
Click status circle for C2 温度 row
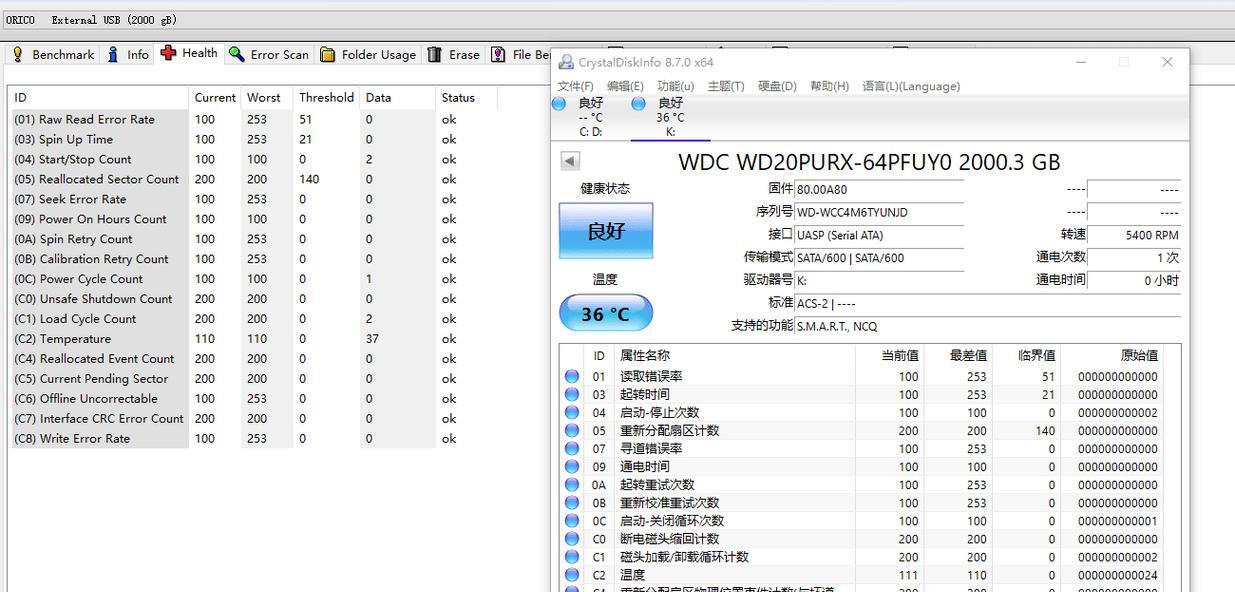point(572,574)
